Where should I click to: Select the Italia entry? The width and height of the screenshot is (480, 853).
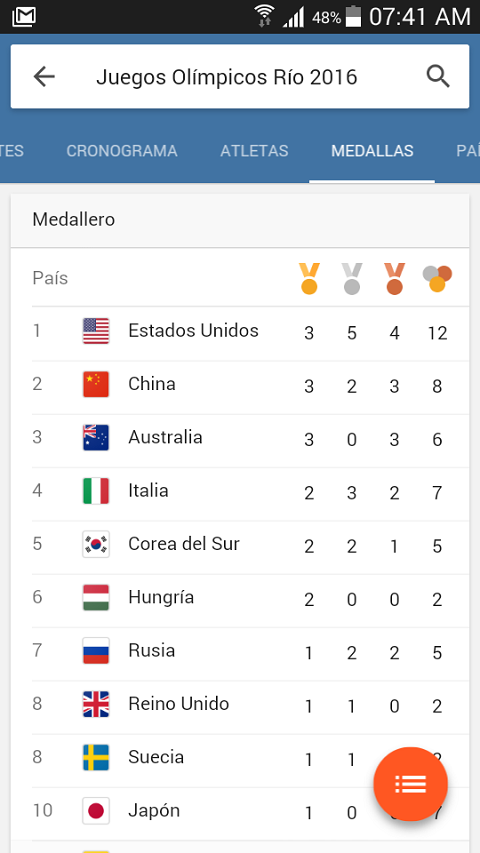point(239,493)
